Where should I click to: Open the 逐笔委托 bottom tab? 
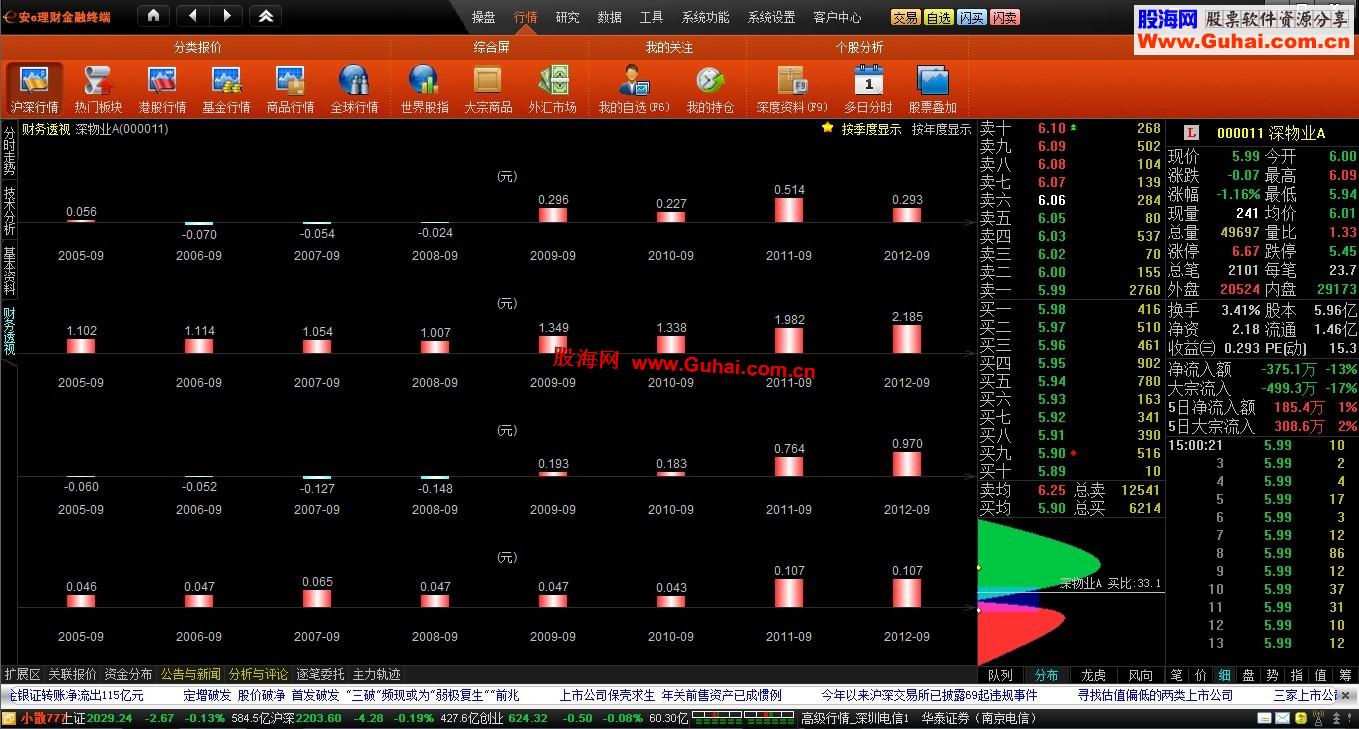(320, 674)
